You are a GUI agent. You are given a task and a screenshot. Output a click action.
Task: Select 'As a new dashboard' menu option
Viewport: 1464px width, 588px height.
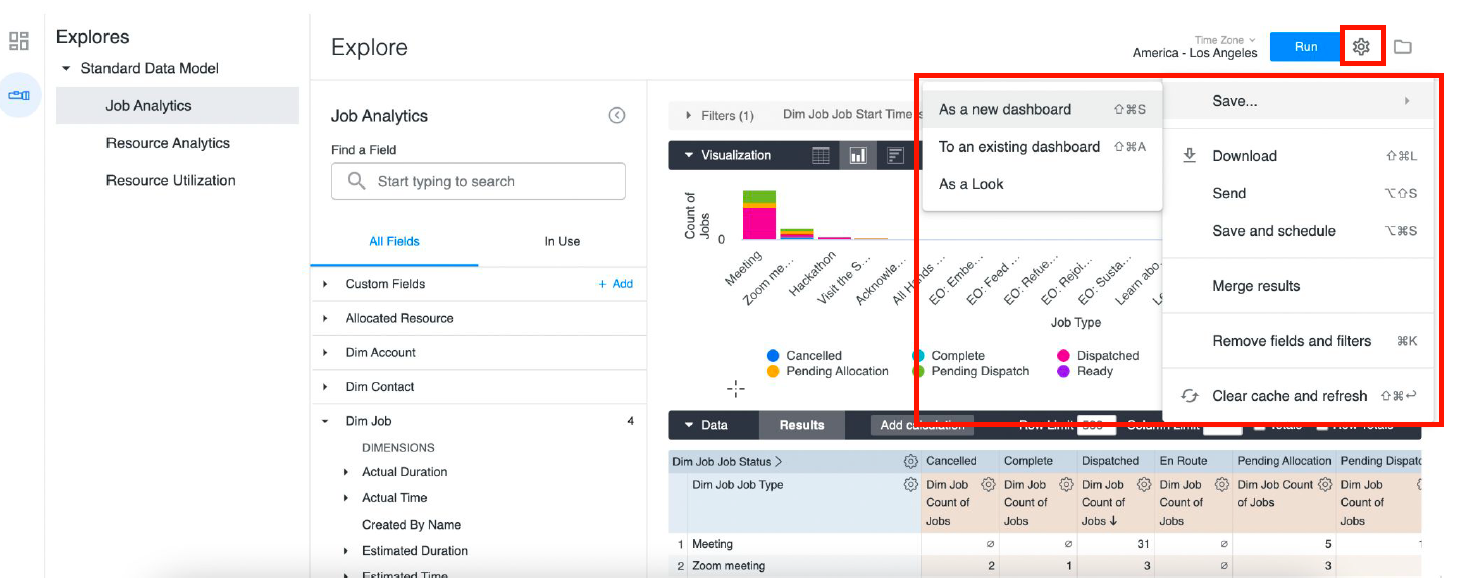tap(1005, 110)
